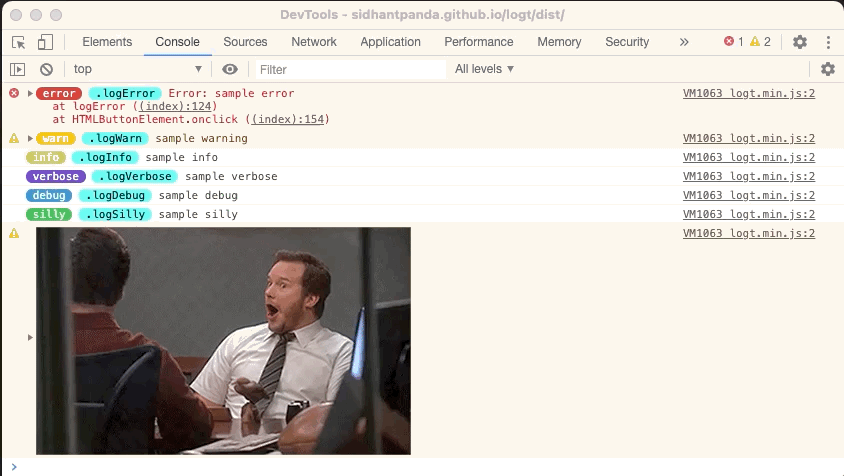Click the .logWarn tag
This screenshot has width=844, height=476.
(x=115, y=138)
